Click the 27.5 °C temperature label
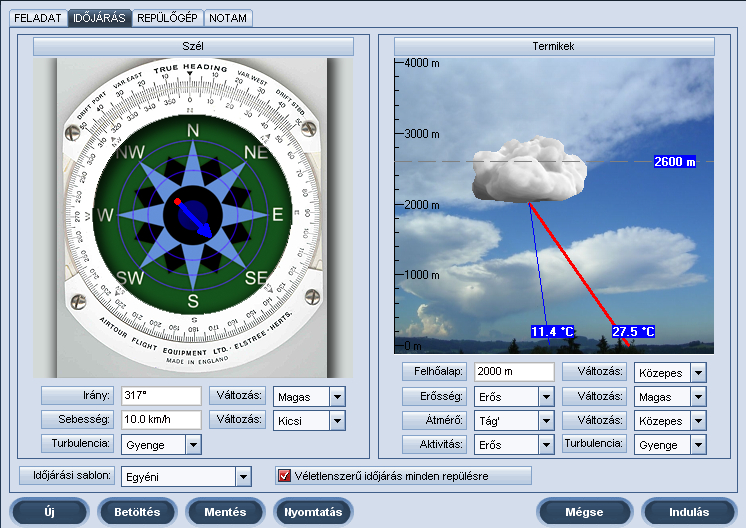 click(x=633, y=331)
